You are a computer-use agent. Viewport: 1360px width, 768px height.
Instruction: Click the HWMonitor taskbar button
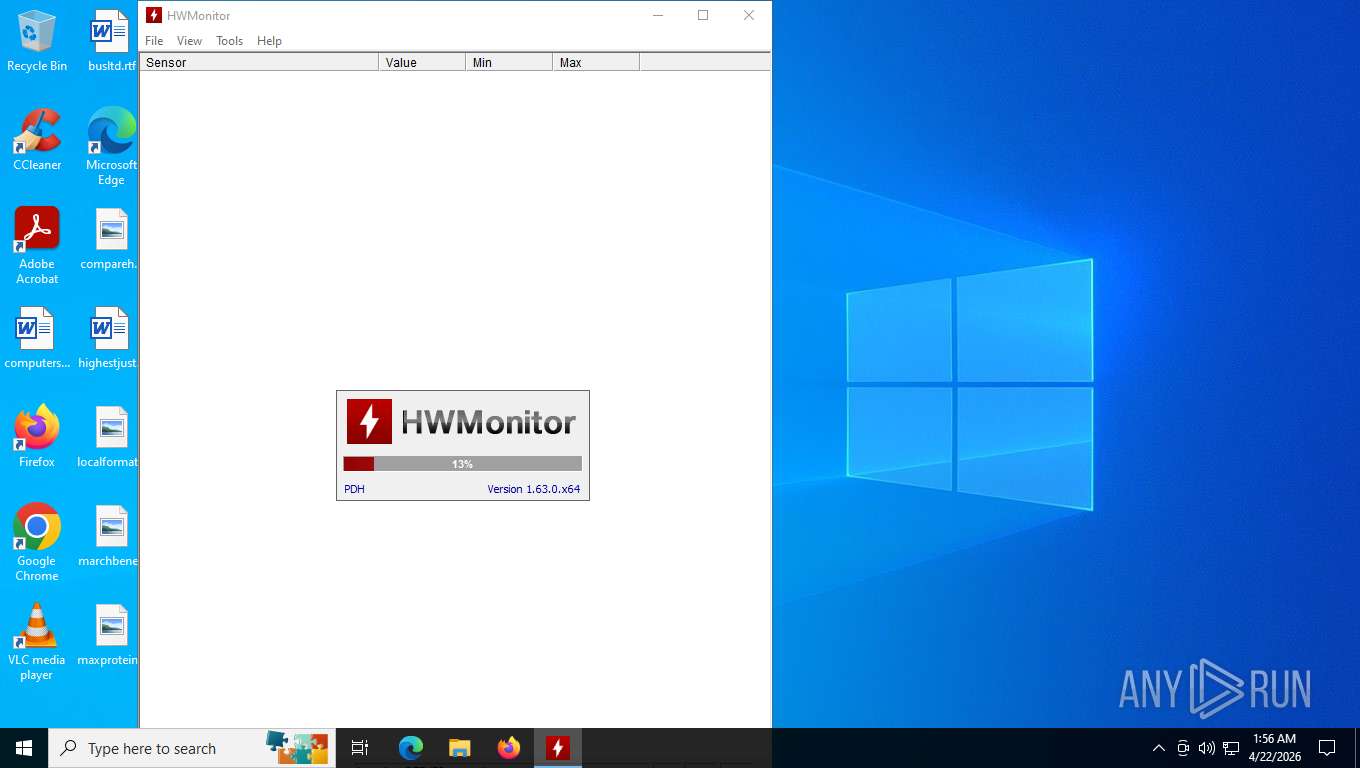(x=558, y=748)
